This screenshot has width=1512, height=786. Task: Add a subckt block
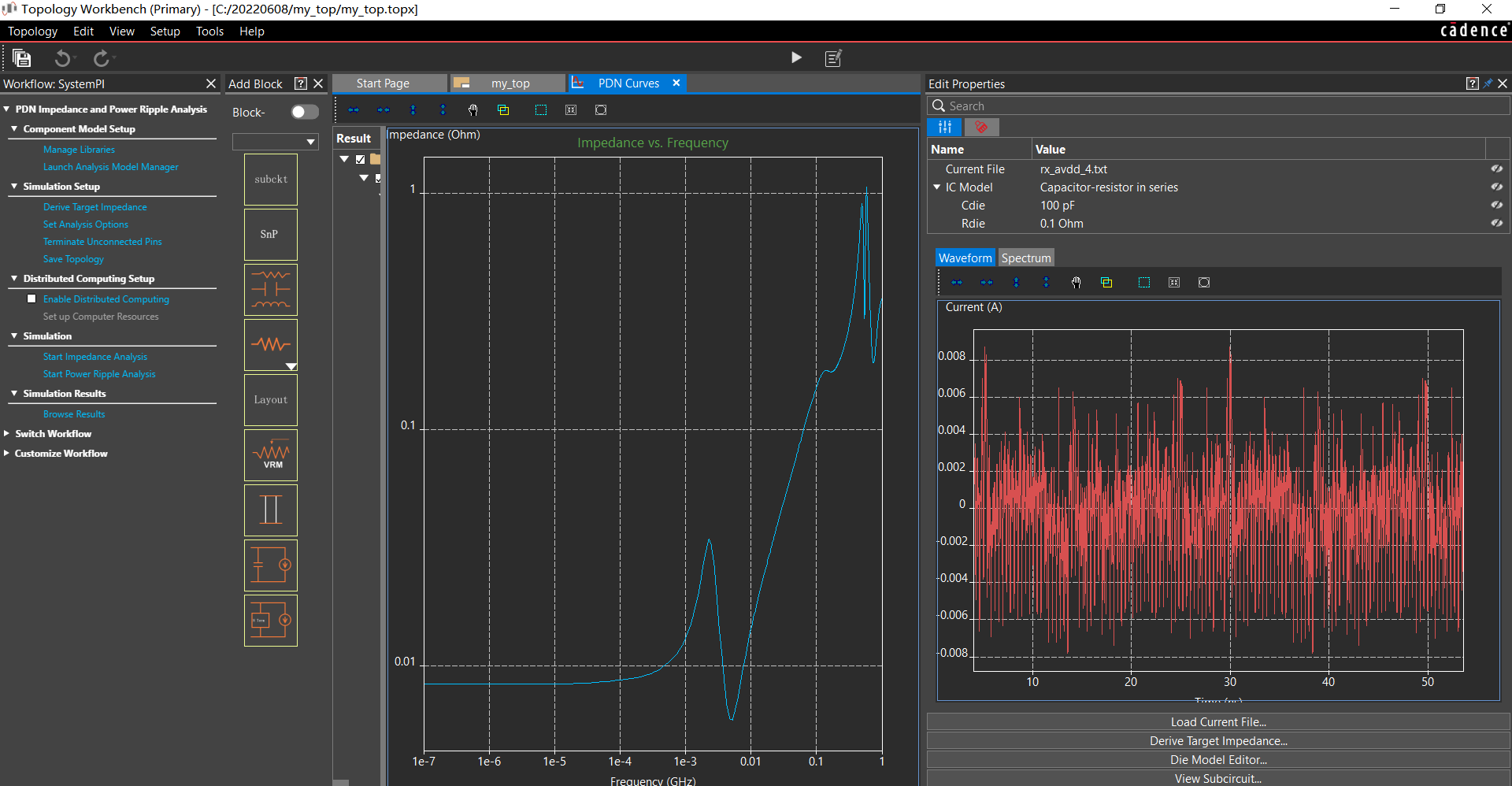tap(271, 180)
